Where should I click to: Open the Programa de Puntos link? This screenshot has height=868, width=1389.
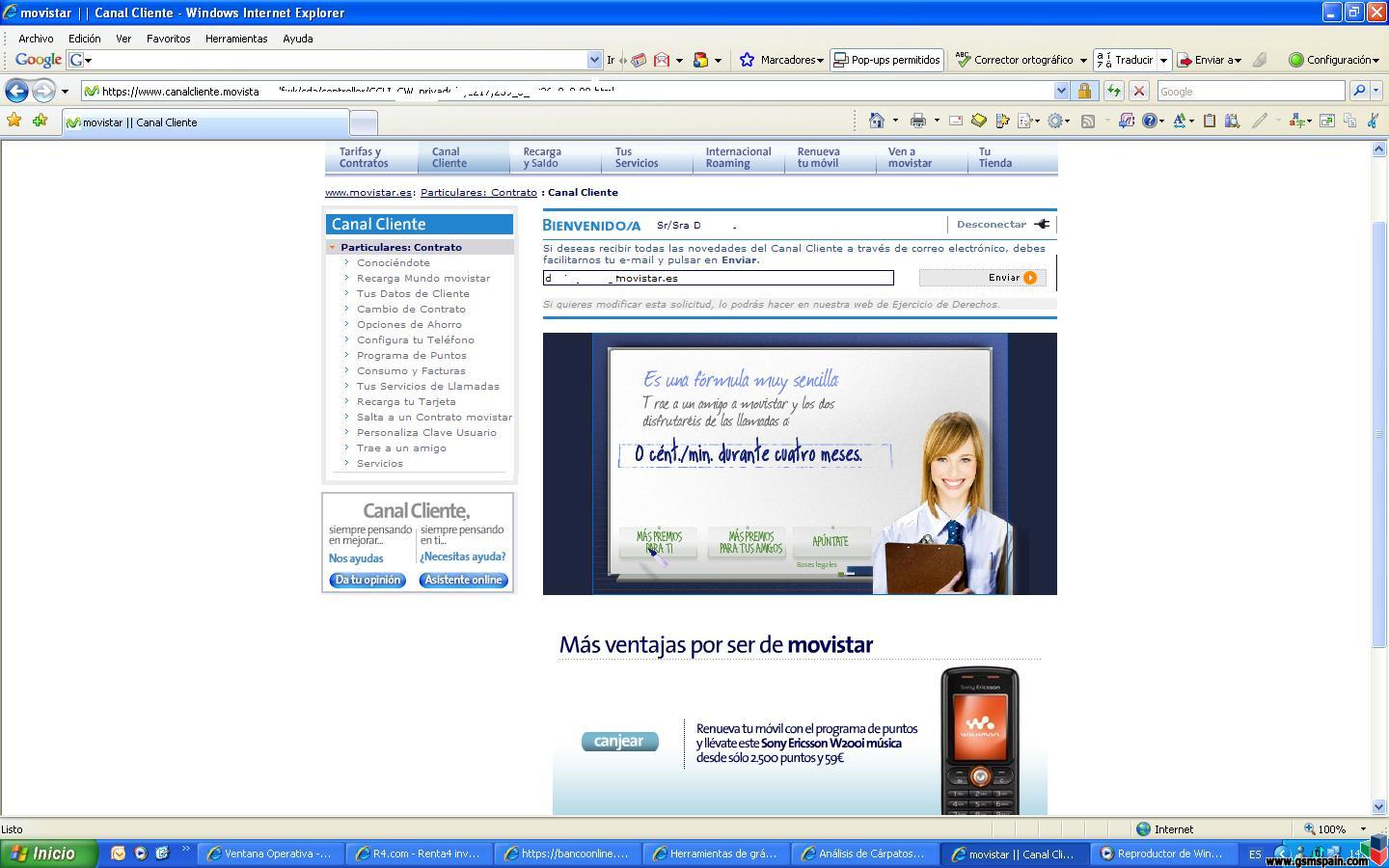coord(412,355)
